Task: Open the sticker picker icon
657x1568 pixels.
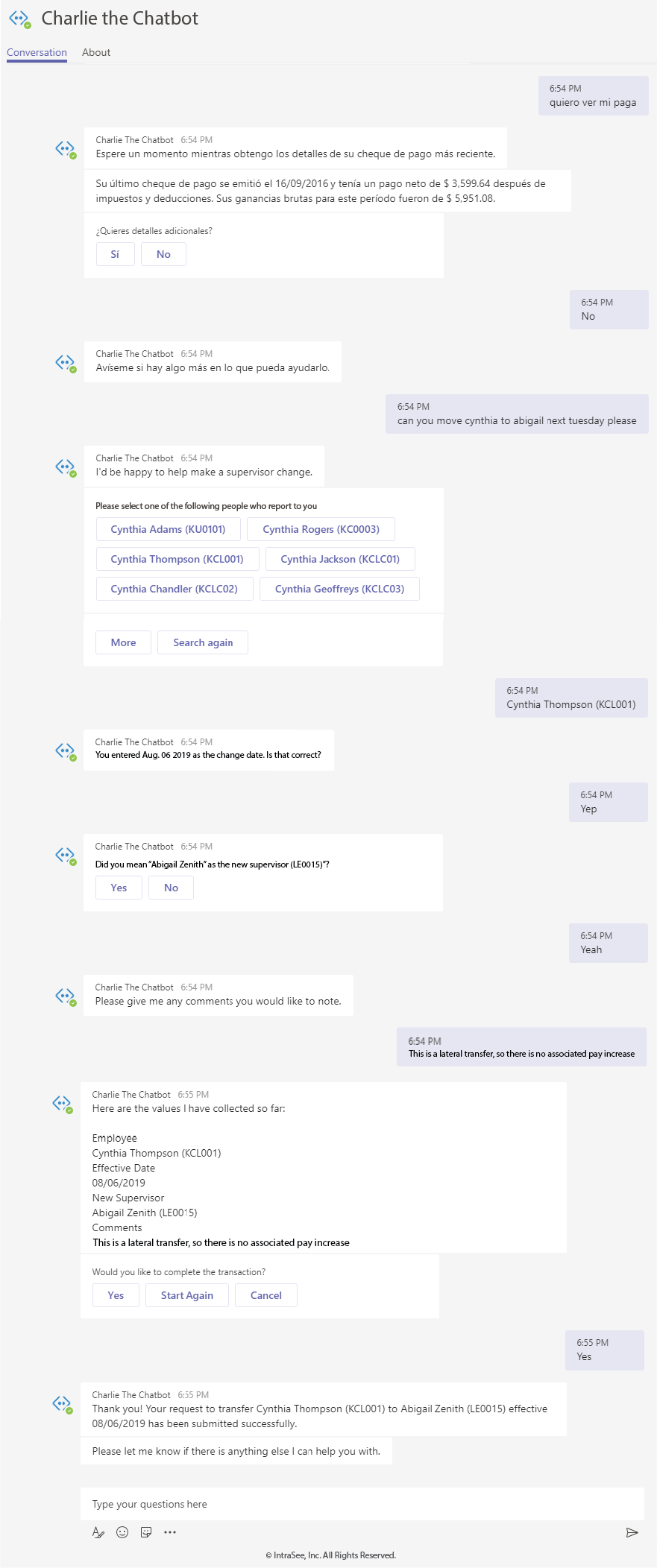Action: (146, 1533)
